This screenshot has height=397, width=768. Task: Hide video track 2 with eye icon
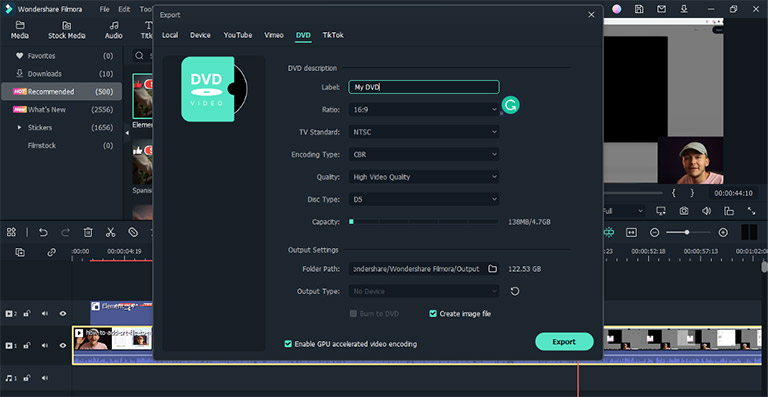click(63, 313)
